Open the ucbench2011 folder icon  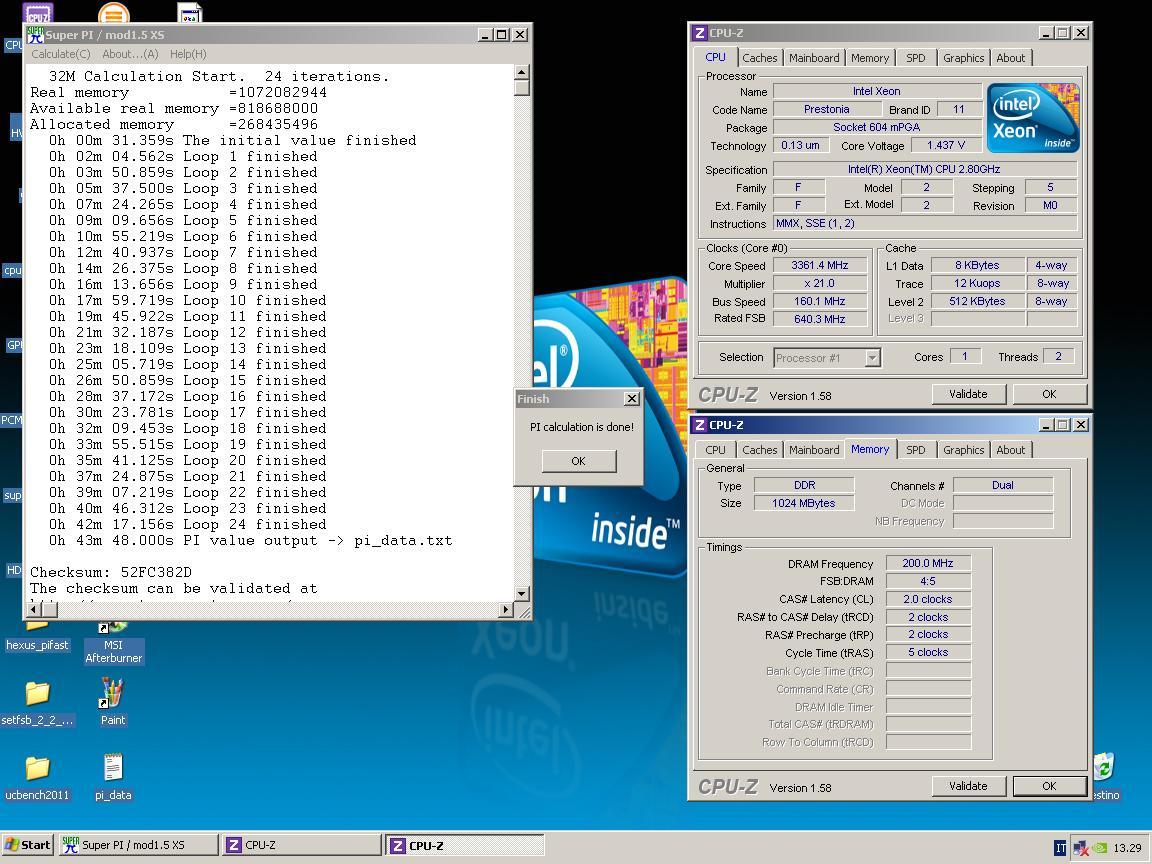[37, 776]
